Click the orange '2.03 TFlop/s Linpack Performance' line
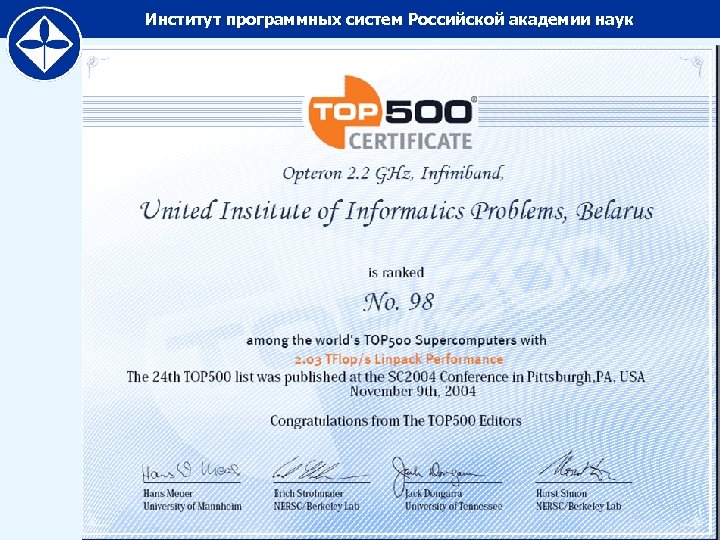This screenshot has height=540, width=720. pyautogui.click(x=399, y=359)
